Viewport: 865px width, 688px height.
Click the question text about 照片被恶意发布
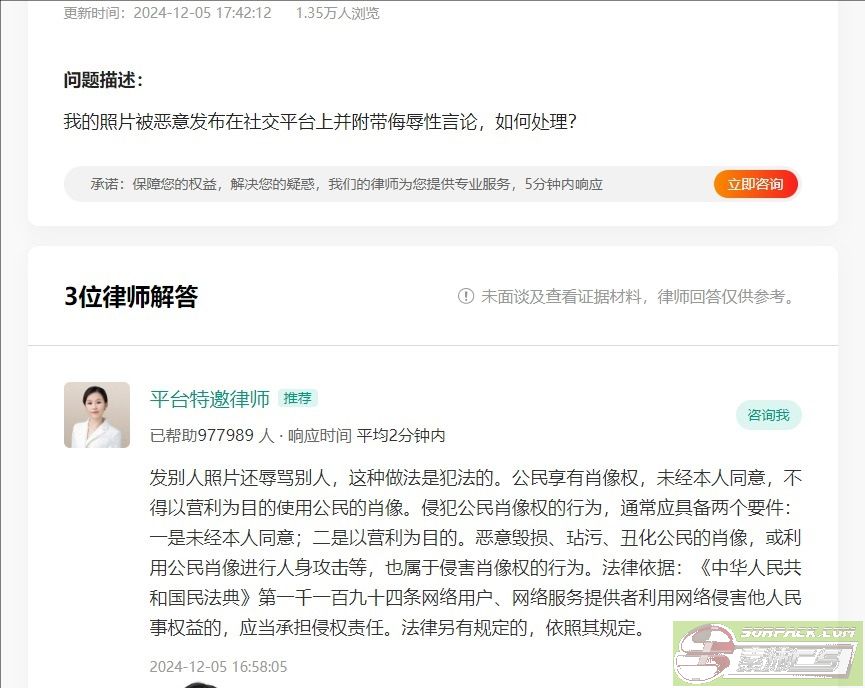click(x=320, y=121)
